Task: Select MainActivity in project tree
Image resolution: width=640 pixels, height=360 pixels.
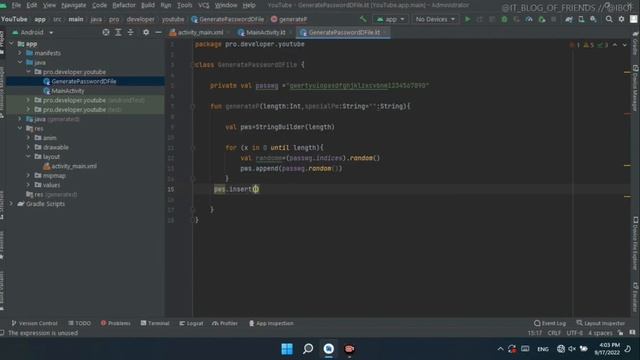Action: [x=68, y=91]
